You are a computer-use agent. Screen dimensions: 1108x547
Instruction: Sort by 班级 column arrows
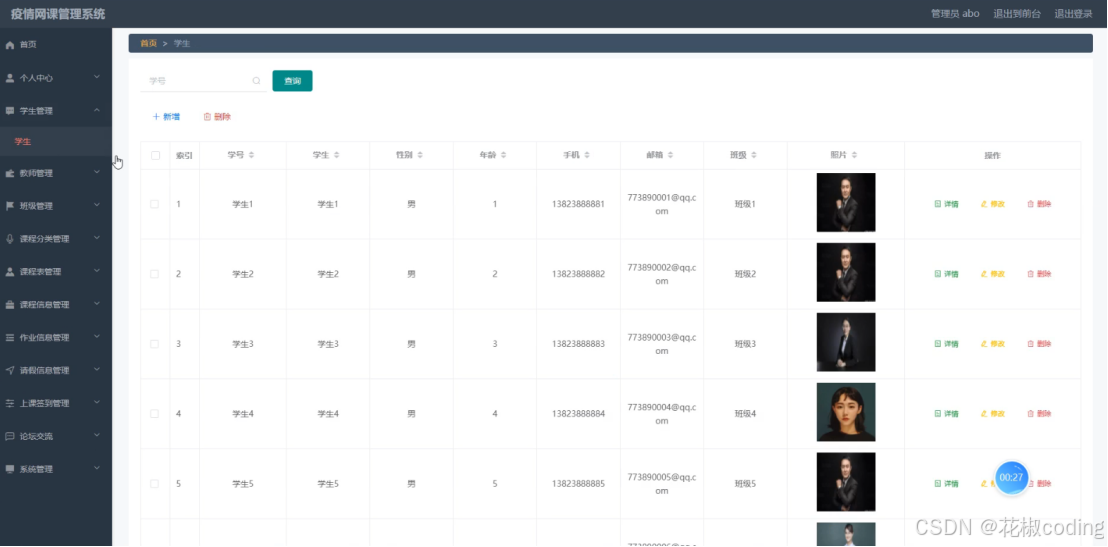(x=753, y=155)
